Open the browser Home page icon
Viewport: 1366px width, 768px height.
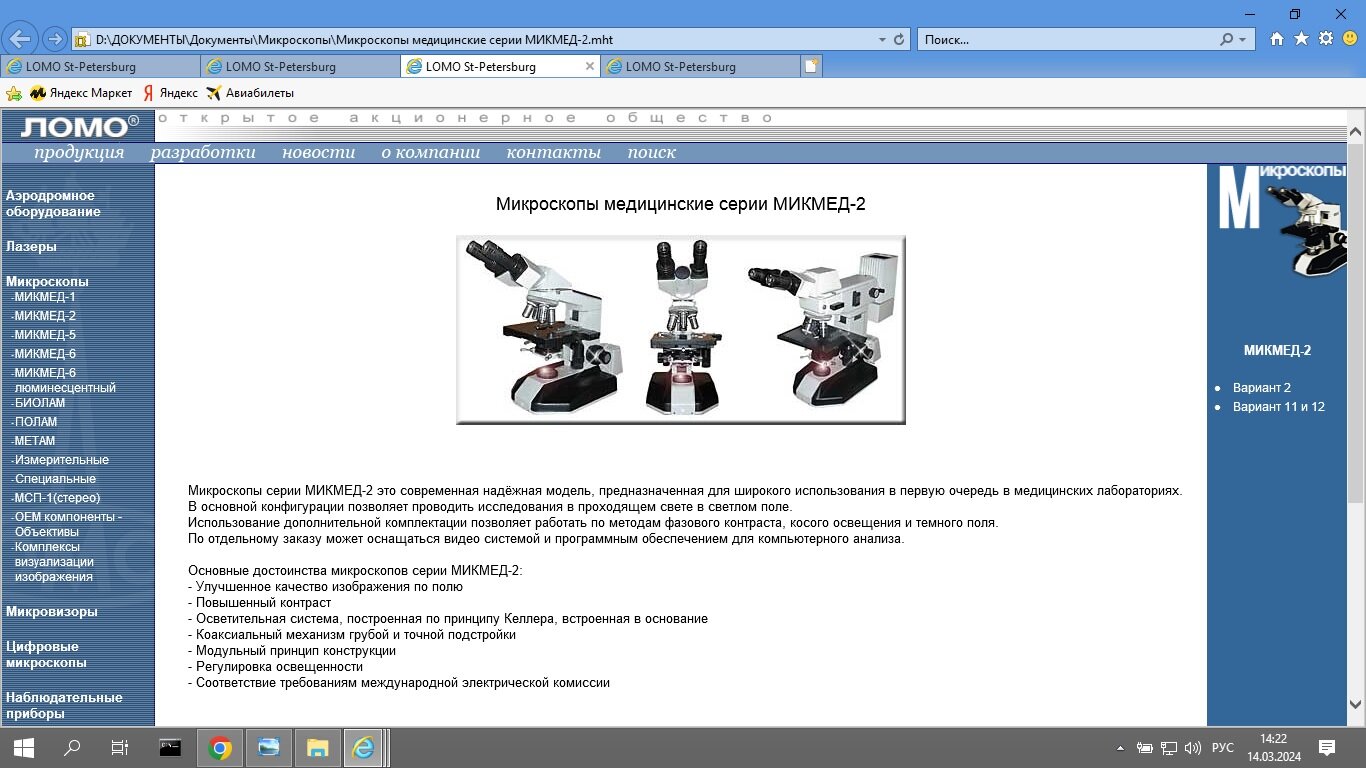[x=1277, y=39]
